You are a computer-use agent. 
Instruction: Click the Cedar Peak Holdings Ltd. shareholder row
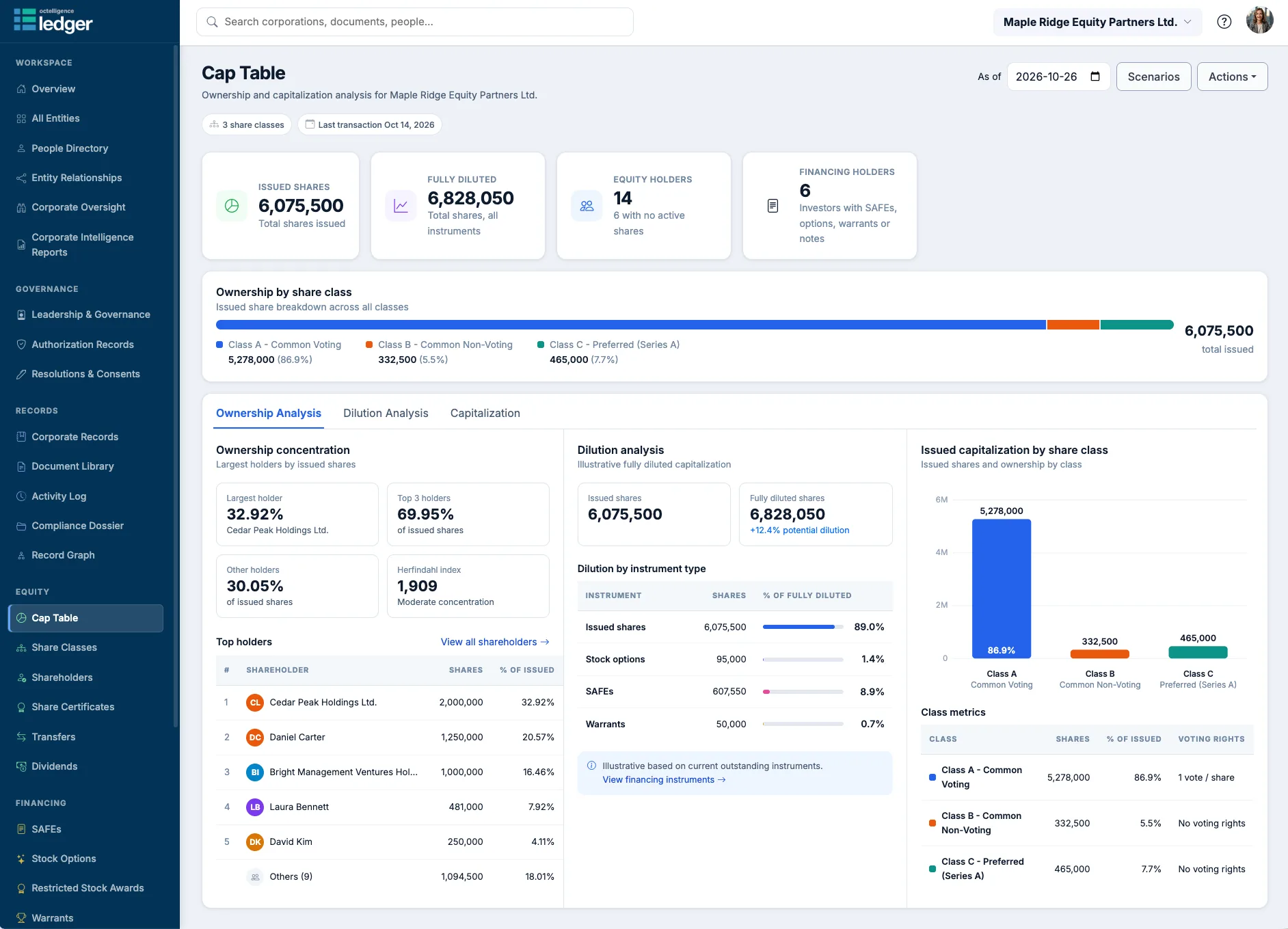390,702
